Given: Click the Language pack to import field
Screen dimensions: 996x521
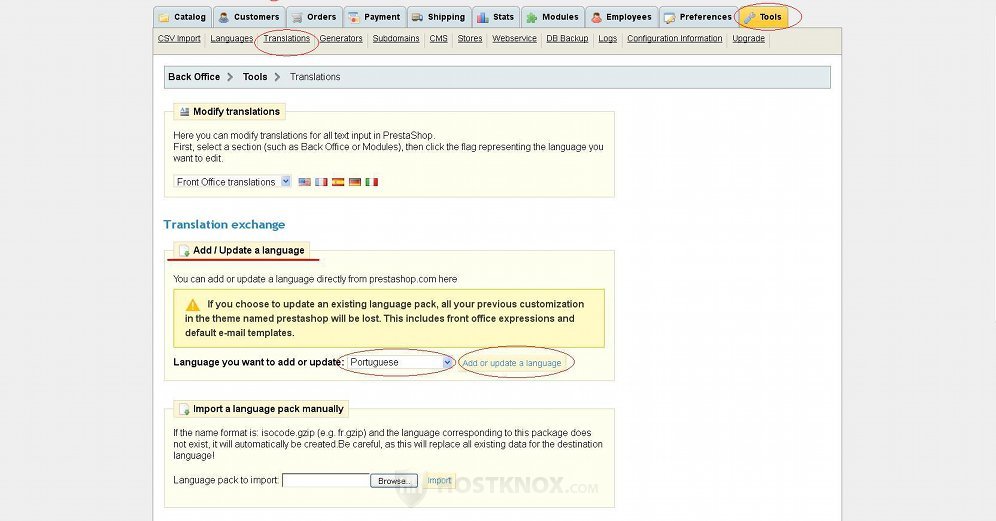Looking at the screenshot, I should 326,480.
